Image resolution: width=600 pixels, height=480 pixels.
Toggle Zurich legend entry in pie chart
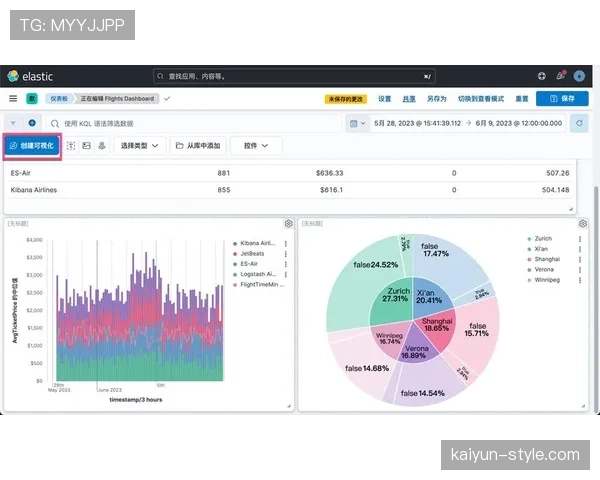543,239
